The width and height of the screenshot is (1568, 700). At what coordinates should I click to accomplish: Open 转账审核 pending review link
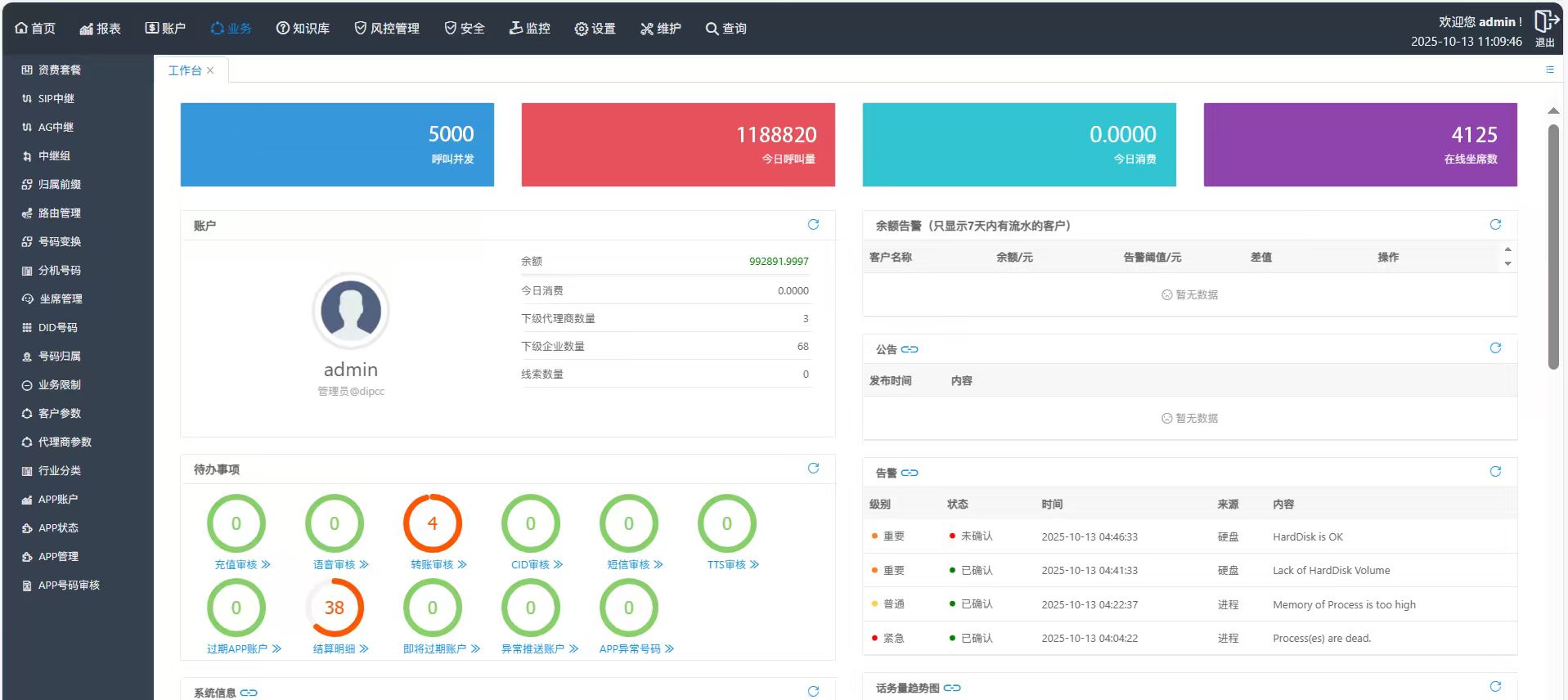coord(438,565)
